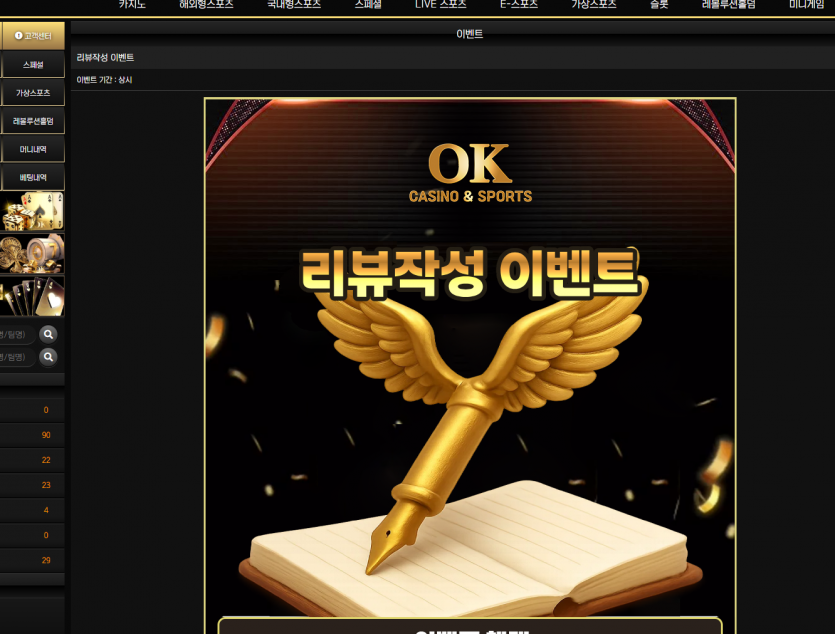Focus the lower league/team search field

pyautogui.click(x=17, y=357)
